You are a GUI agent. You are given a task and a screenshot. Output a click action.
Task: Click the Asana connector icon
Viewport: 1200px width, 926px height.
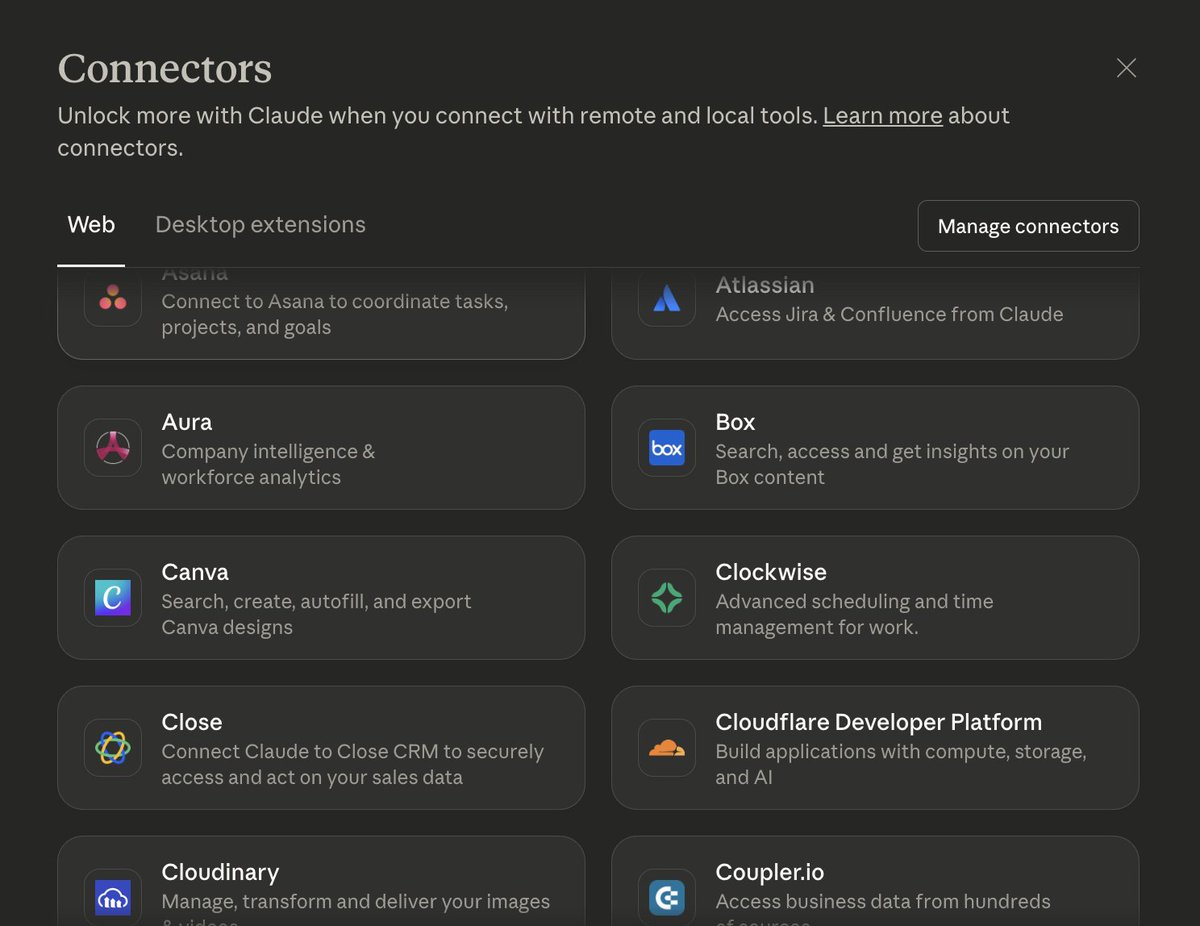click(112, 298)
